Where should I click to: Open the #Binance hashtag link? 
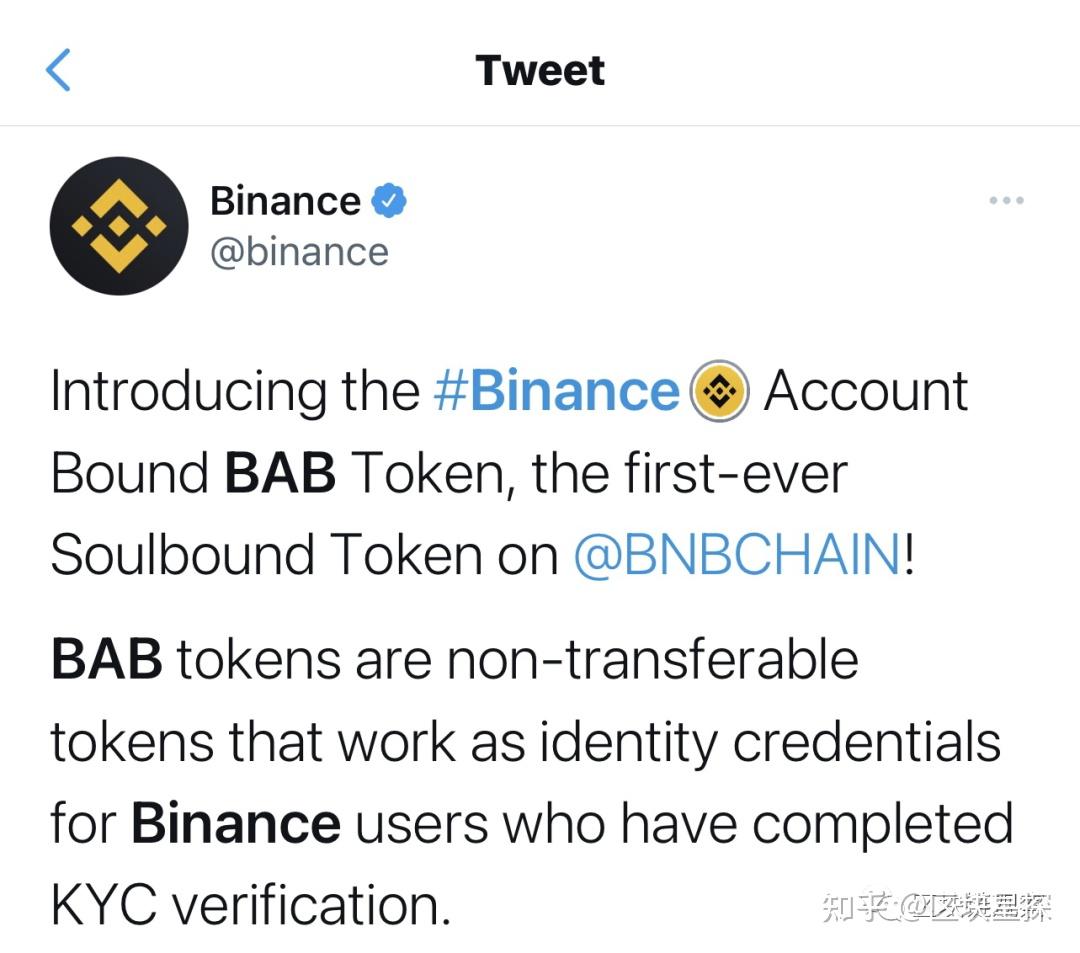pos(555,391)
